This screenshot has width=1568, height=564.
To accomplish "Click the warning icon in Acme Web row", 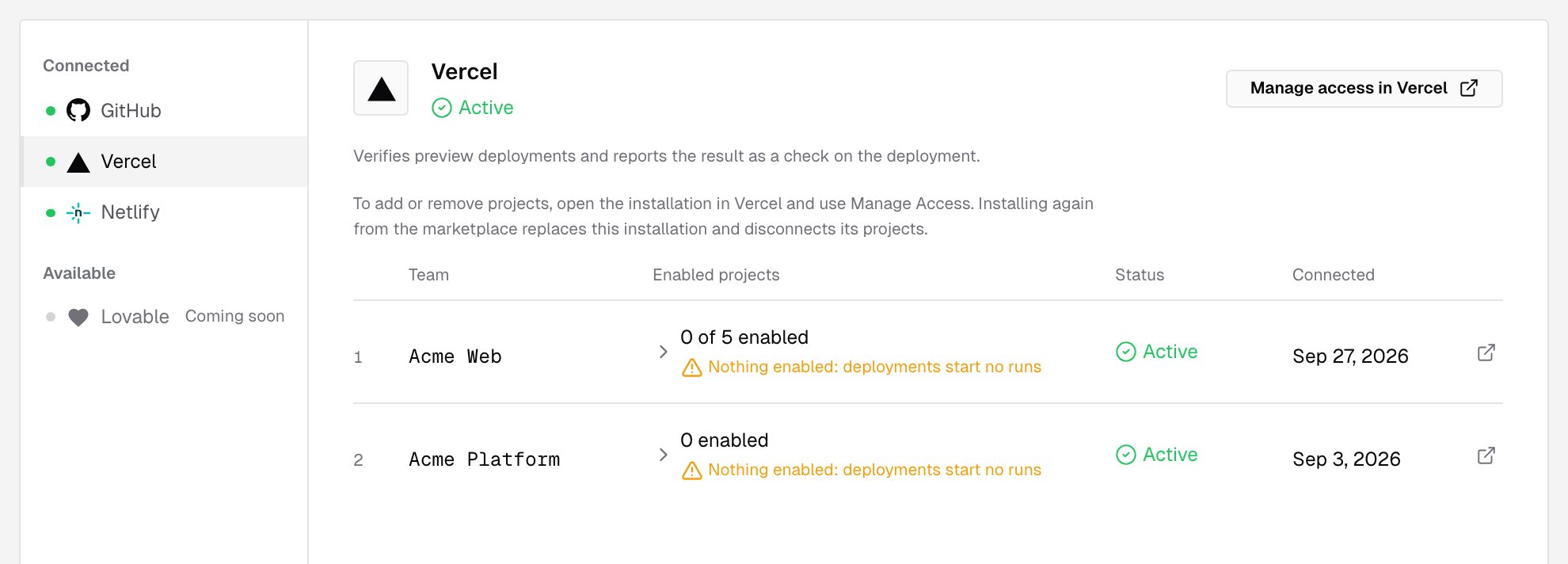I will pyautogui.click(x=692, y=368).
